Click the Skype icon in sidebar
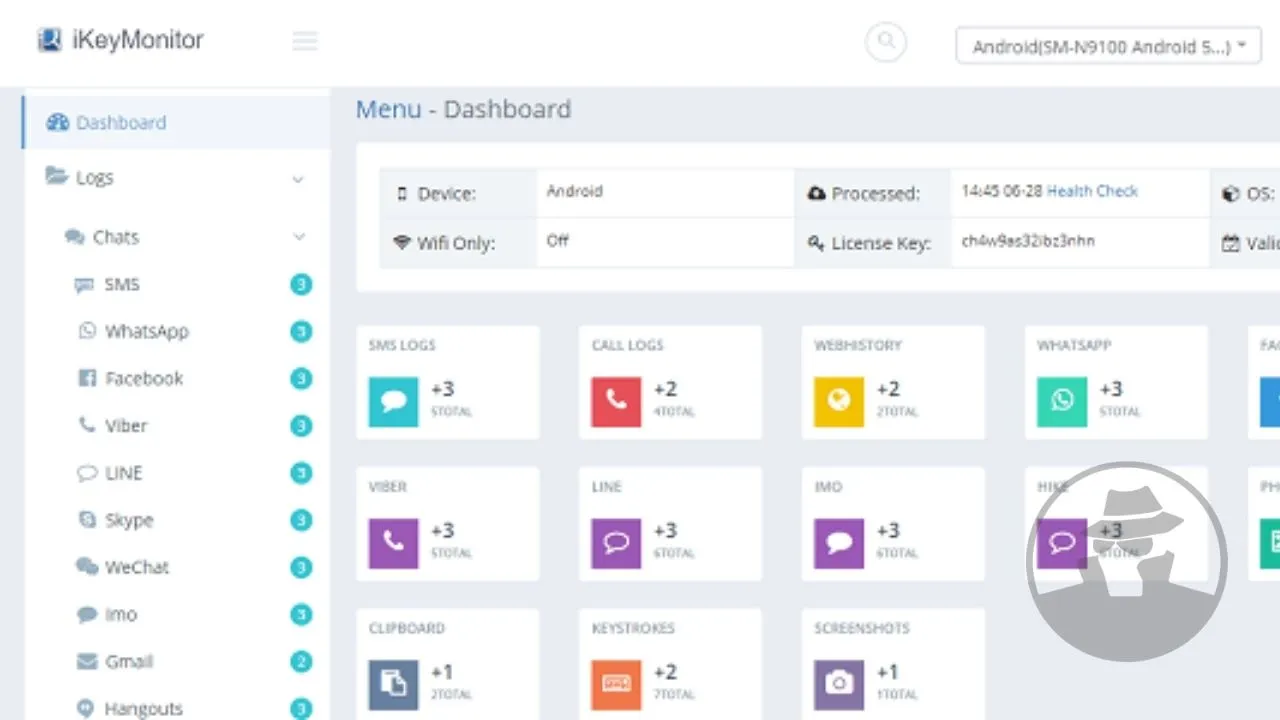Image resolution: width=1280 pixels, height=720 pixels. [x=87, y=520]
